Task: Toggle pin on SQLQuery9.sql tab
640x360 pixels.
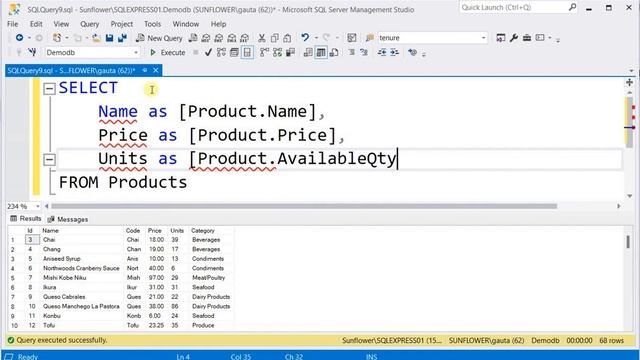Action: (145, 70)
